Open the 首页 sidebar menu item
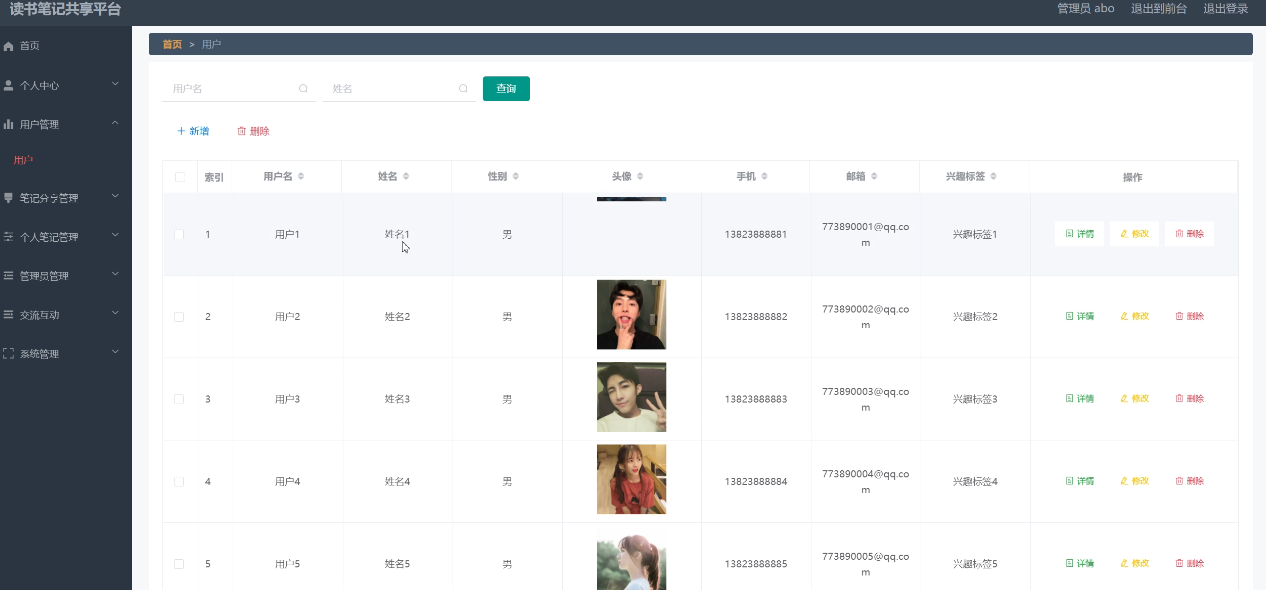Viewport: 1266px width, 590px height. click(66, 46)
